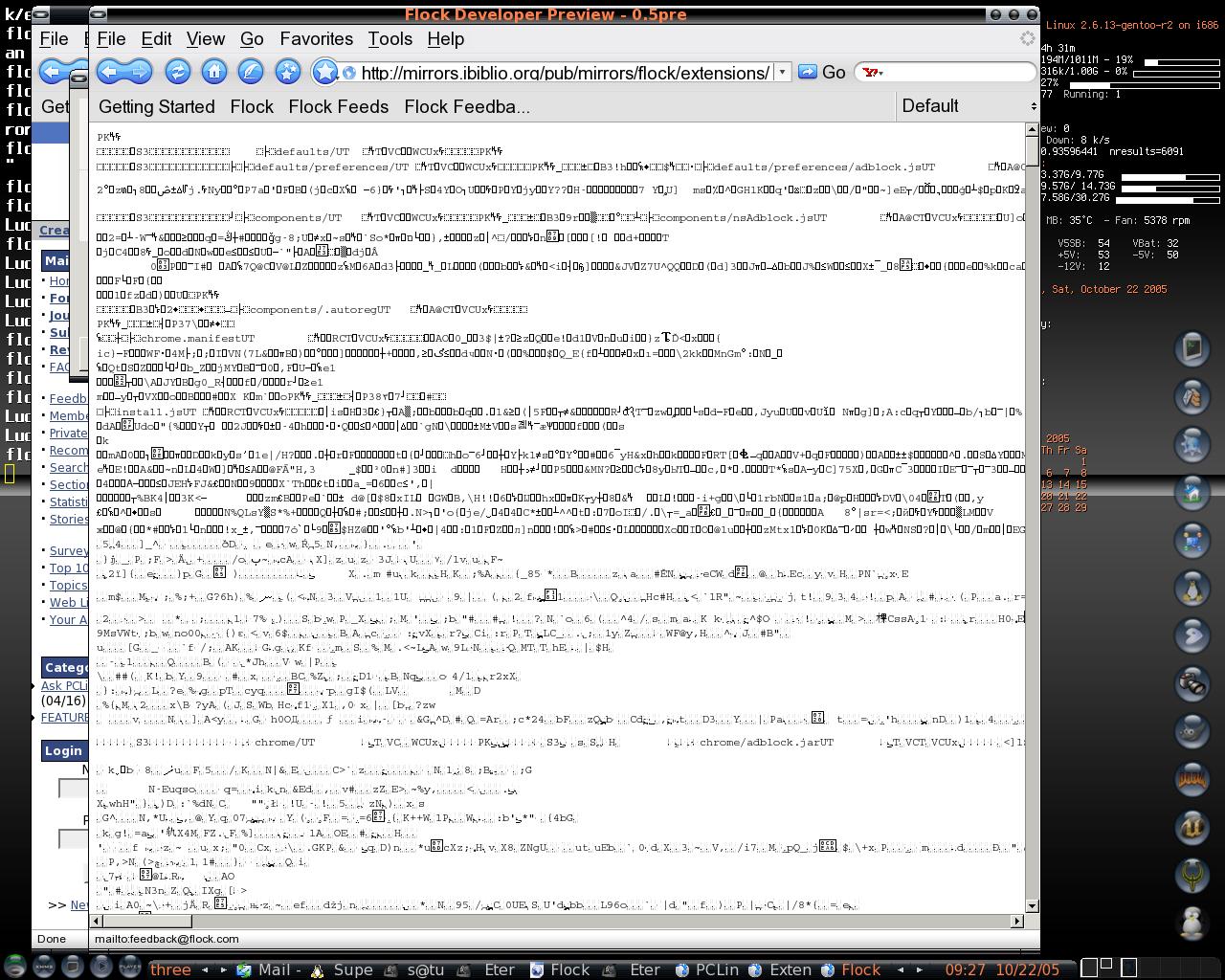The image size is (1225, 980).
Task: Click the Go button beside the address bar
Action: pos(822,73)
